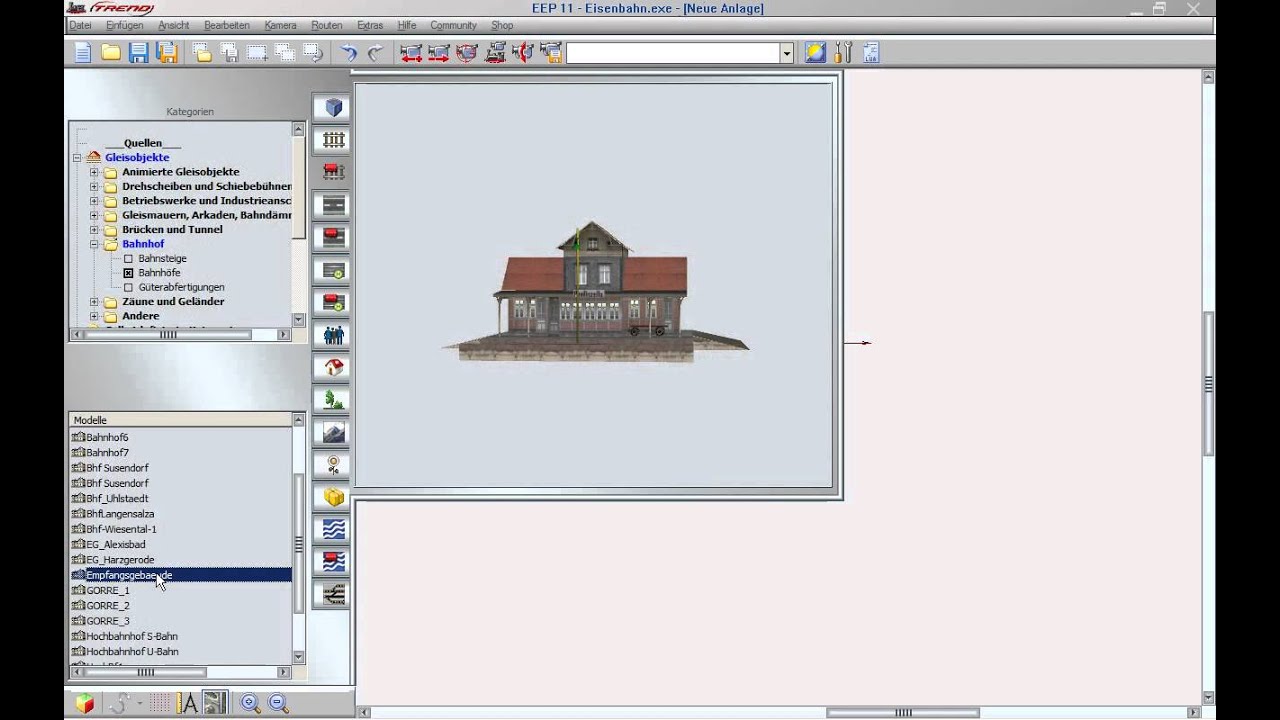Save the layout with blue floppy icon
The width and height of the screenshot is (1280, 720).
(139, 53)
